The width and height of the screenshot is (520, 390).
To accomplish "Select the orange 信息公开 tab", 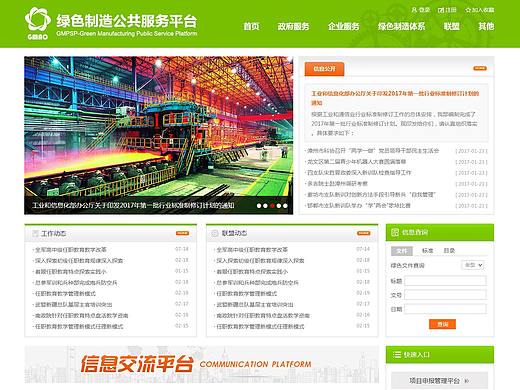I will pyautogui.click(x=324, y=69).
